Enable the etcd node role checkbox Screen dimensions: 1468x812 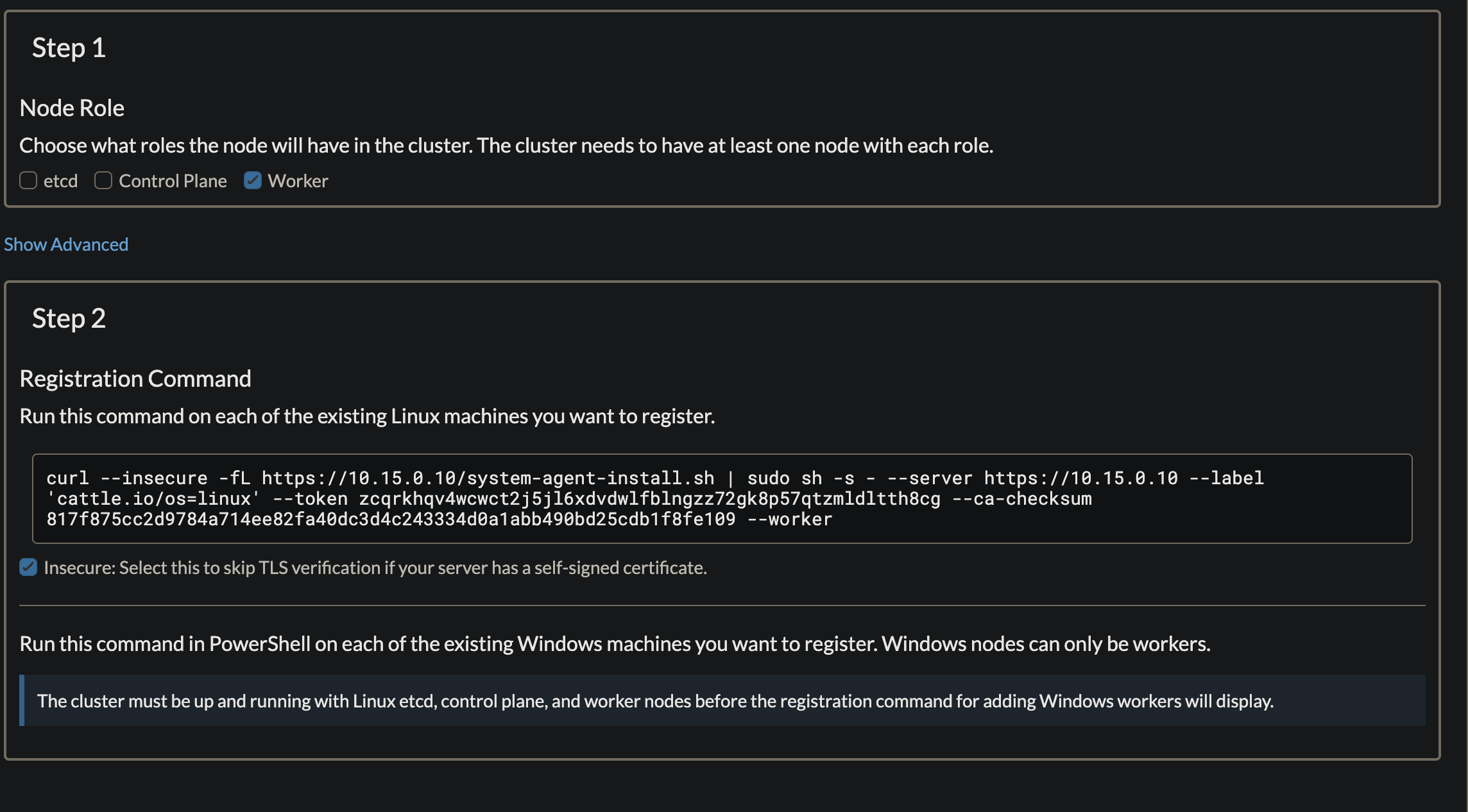click(x=27, y=180)
